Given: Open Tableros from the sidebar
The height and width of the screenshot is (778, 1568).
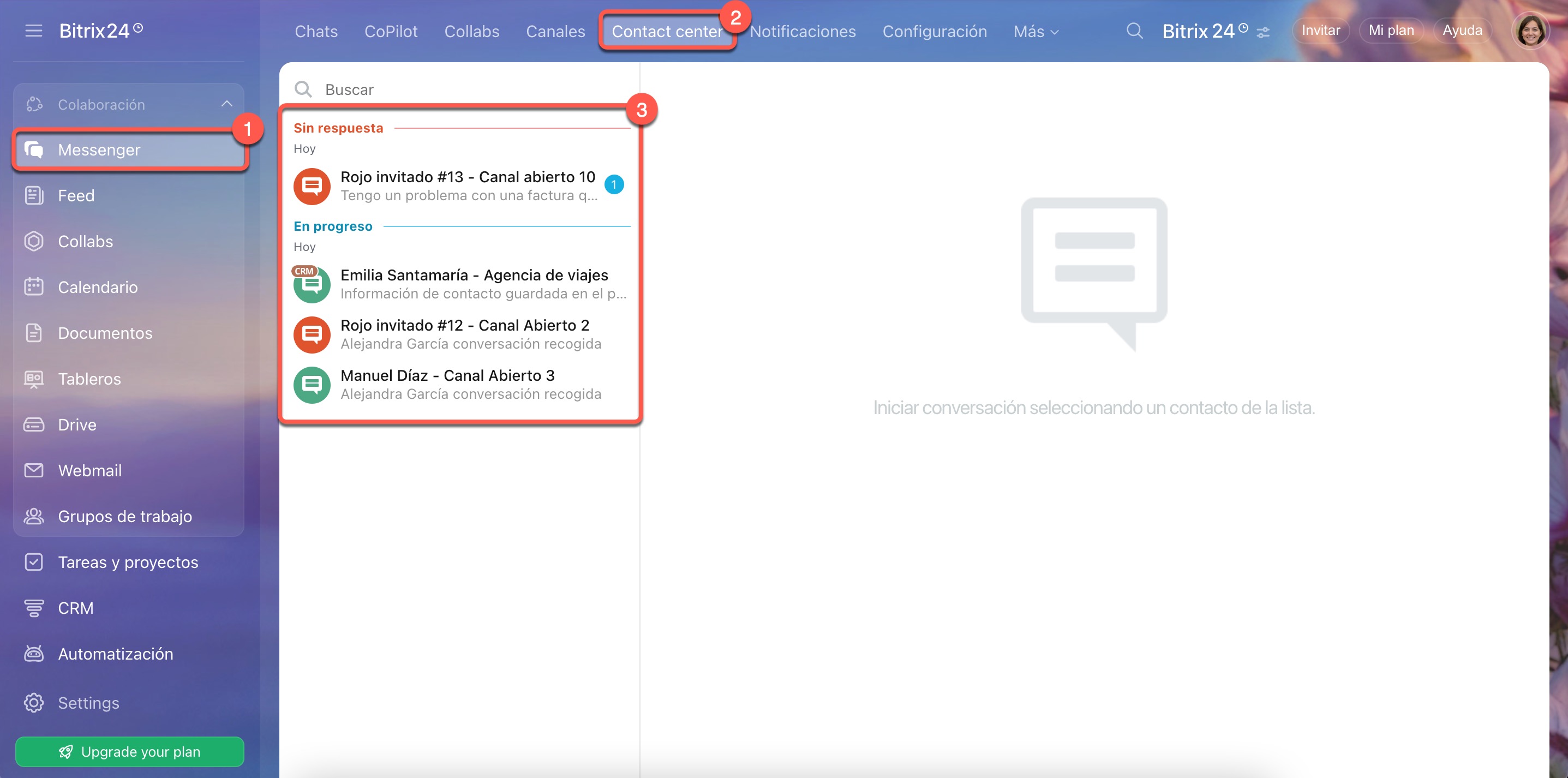Looking at the screenshot, I should [129, 379].
